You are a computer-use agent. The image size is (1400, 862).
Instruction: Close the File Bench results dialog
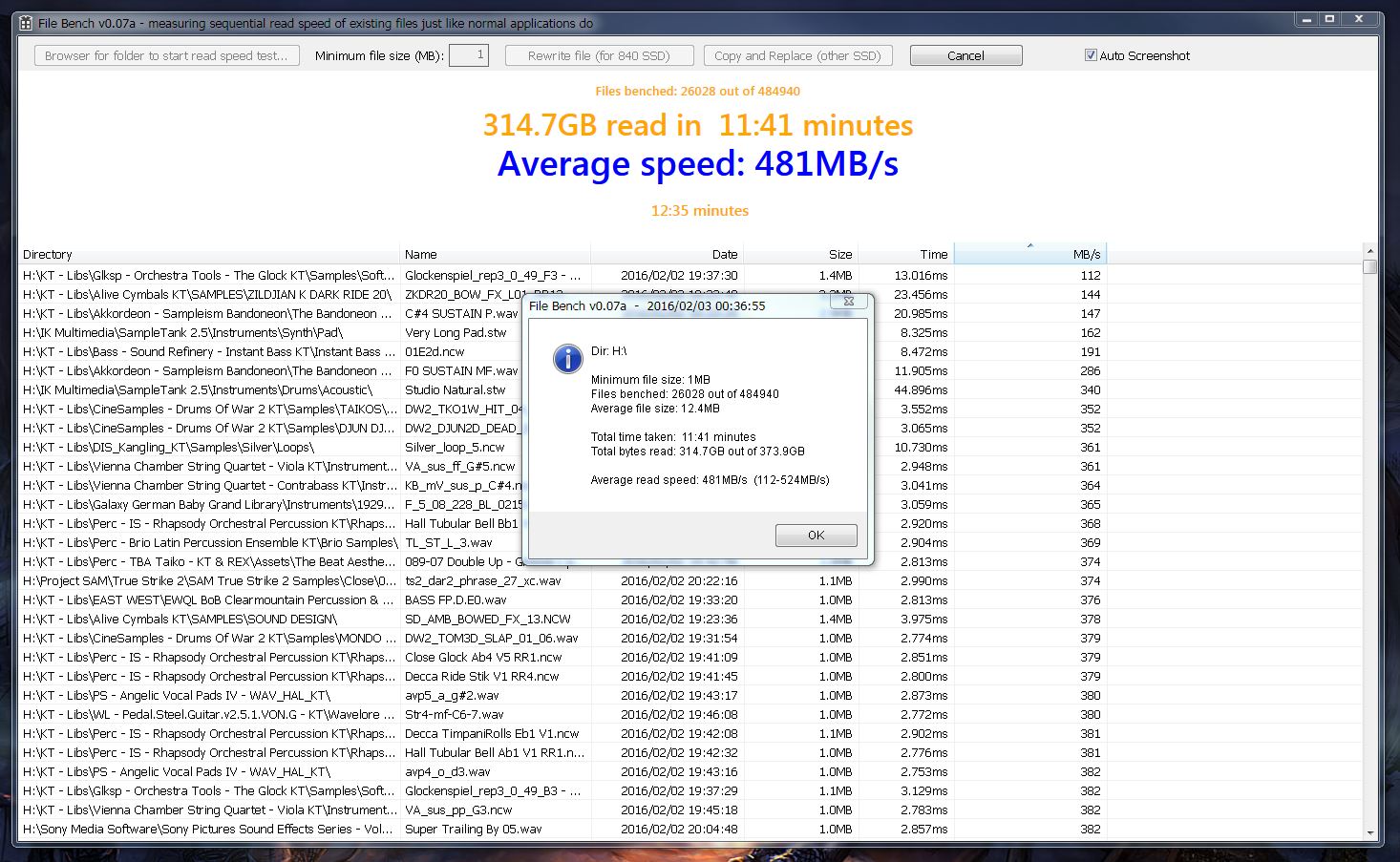pos(848,302)
